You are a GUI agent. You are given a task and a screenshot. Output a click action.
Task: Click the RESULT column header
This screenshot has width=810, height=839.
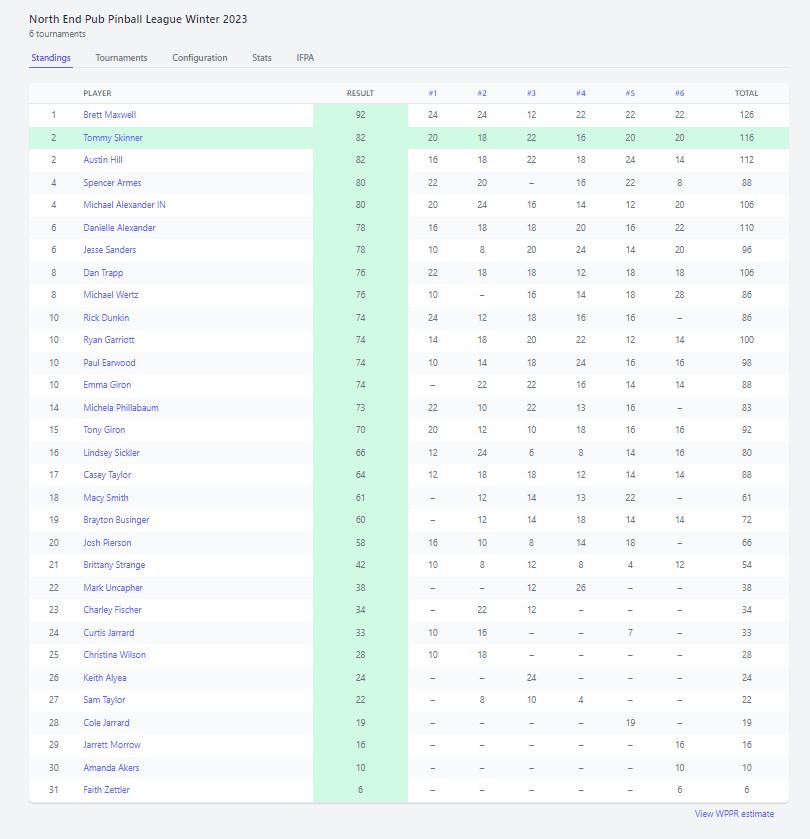tap(360, 93)
